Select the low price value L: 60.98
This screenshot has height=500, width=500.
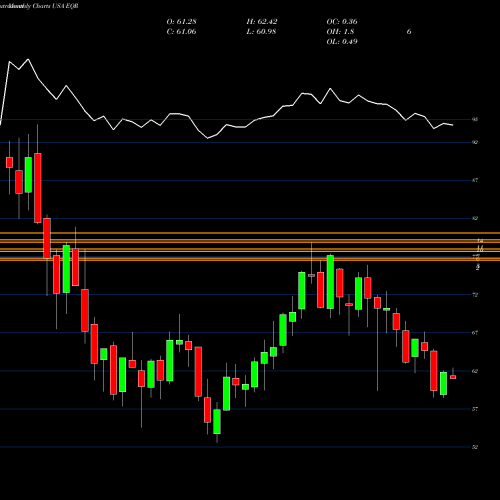tap(261, 32)
